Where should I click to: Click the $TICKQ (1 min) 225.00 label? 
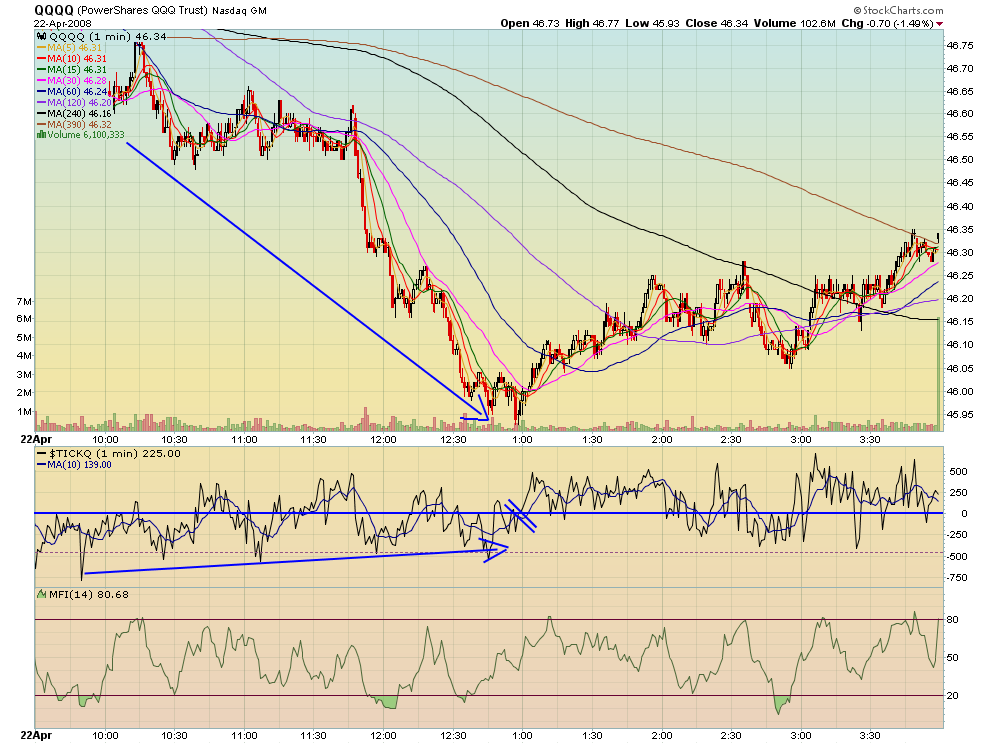click(115, 453)
